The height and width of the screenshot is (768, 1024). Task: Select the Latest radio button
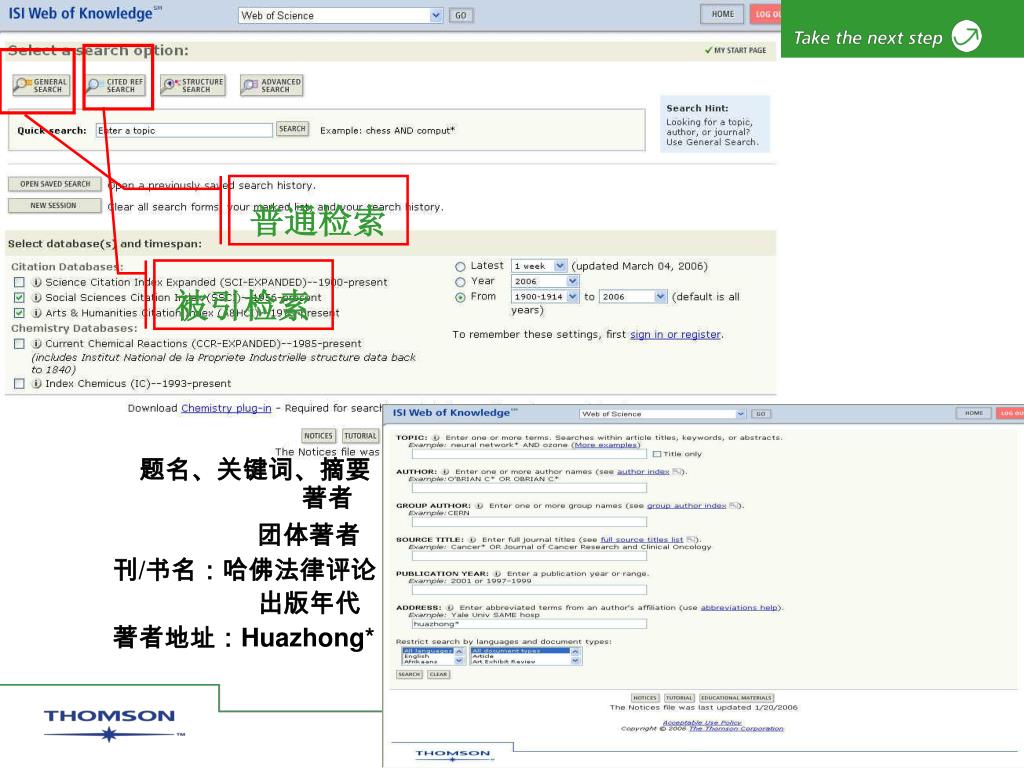click(x=460, y=266)
